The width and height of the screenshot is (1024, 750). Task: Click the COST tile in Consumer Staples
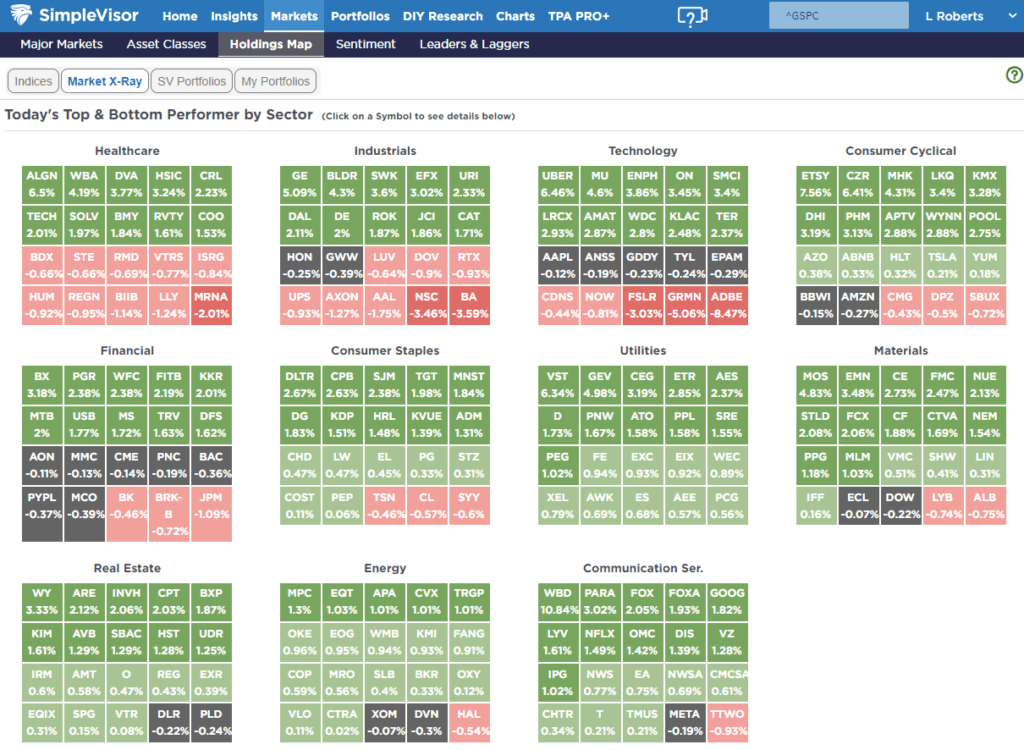point(300,506)
